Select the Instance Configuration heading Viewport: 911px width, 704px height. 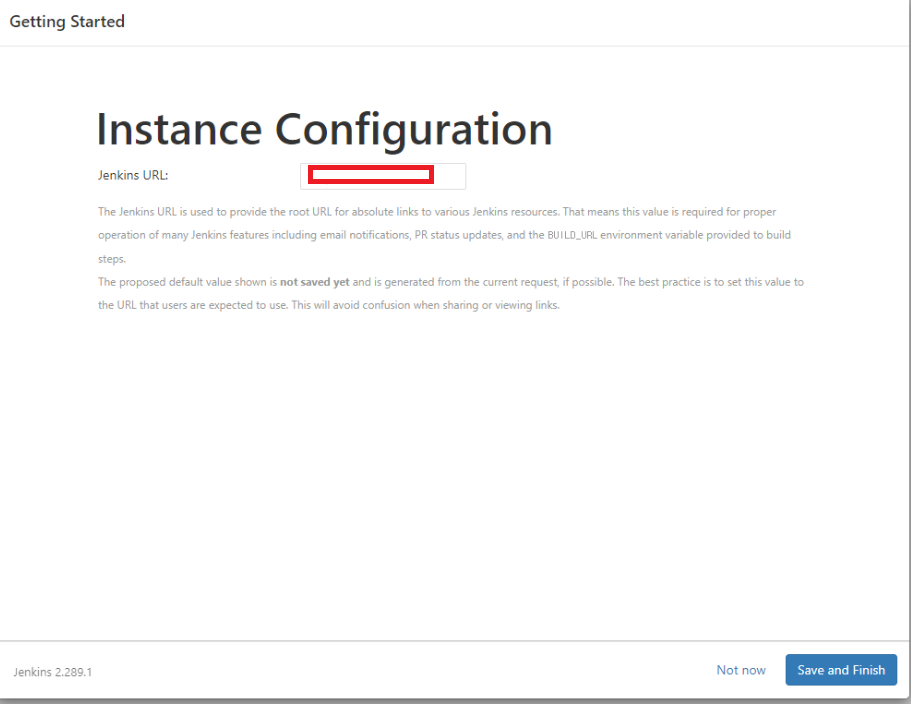pyautogui.click(x=324, y=130)
